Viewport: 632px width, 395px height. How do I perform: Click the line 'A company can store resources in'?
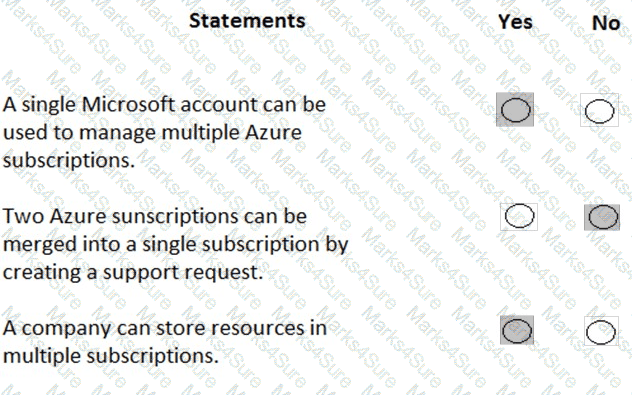(x=164, y=328)
